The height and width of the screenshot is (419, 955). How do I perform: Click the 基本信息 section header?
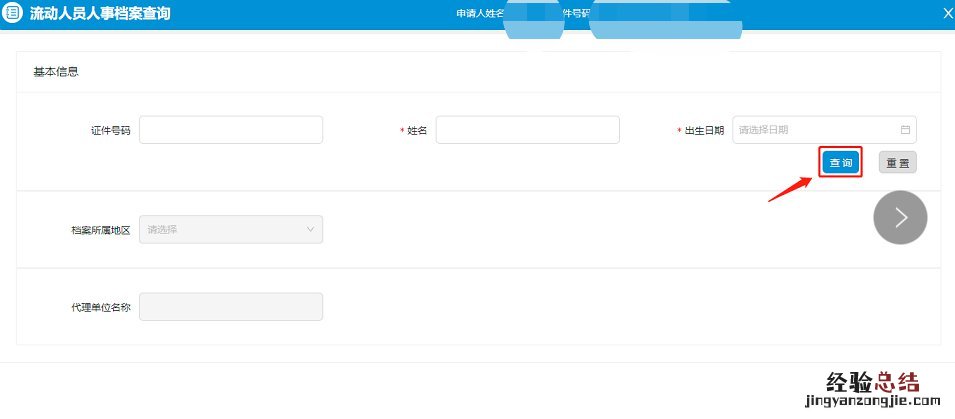56,72
